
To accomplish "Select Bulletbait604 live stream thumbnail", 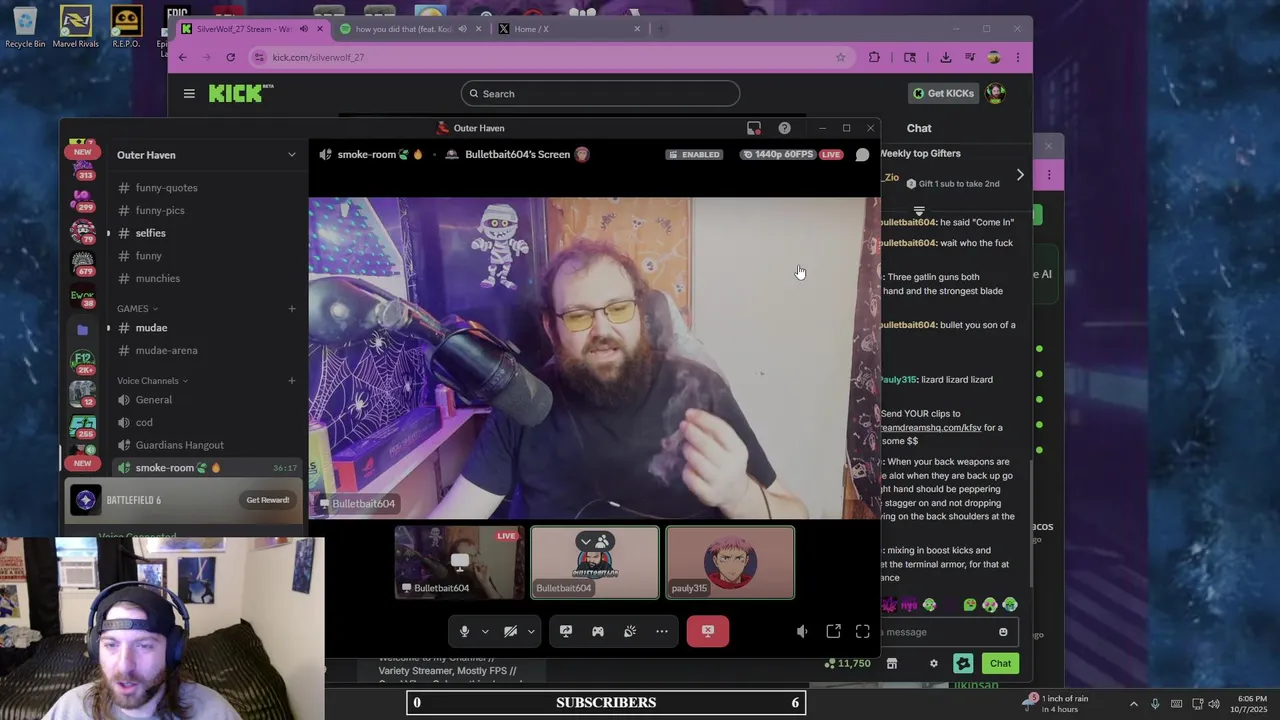I will click(460, 562).
